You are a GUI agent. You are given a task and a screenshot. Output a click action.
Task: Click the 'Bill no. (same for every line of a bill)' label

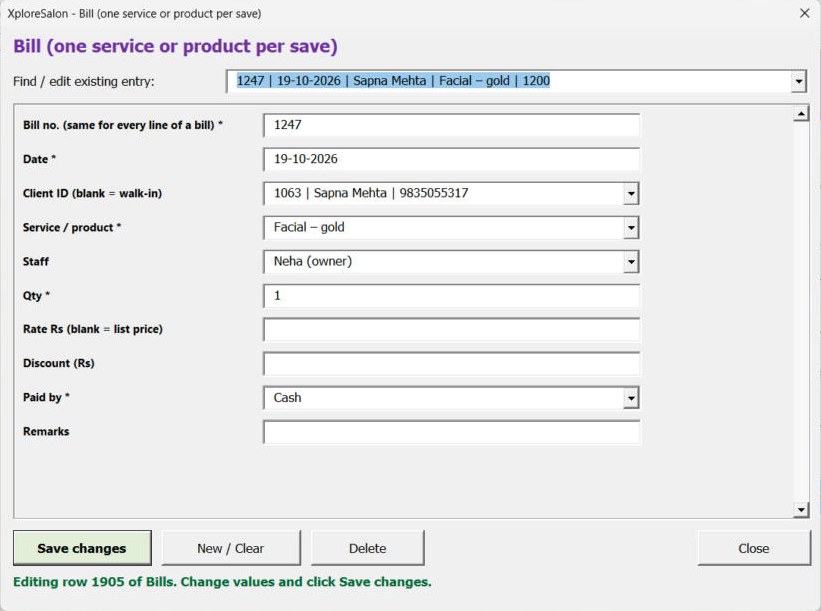tap(123, 125)
